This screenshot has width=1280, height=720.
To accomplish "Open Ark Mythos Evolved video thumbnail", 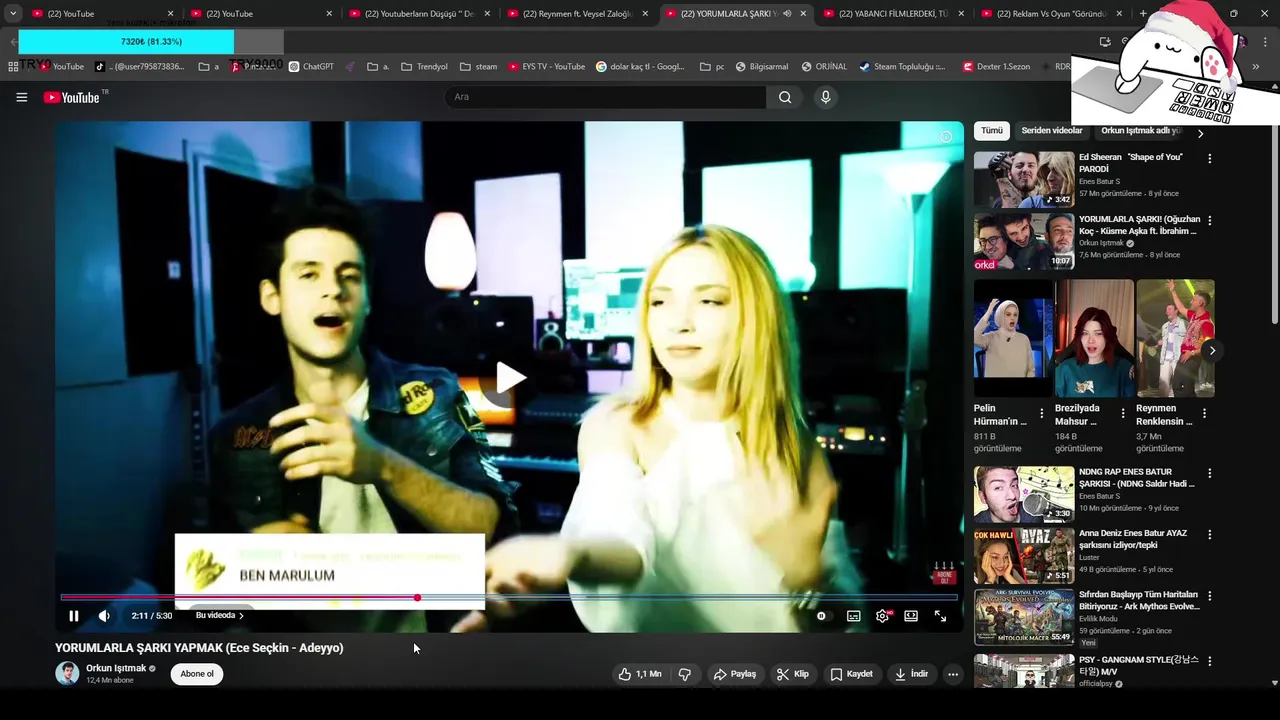I will pos(1024,618).
